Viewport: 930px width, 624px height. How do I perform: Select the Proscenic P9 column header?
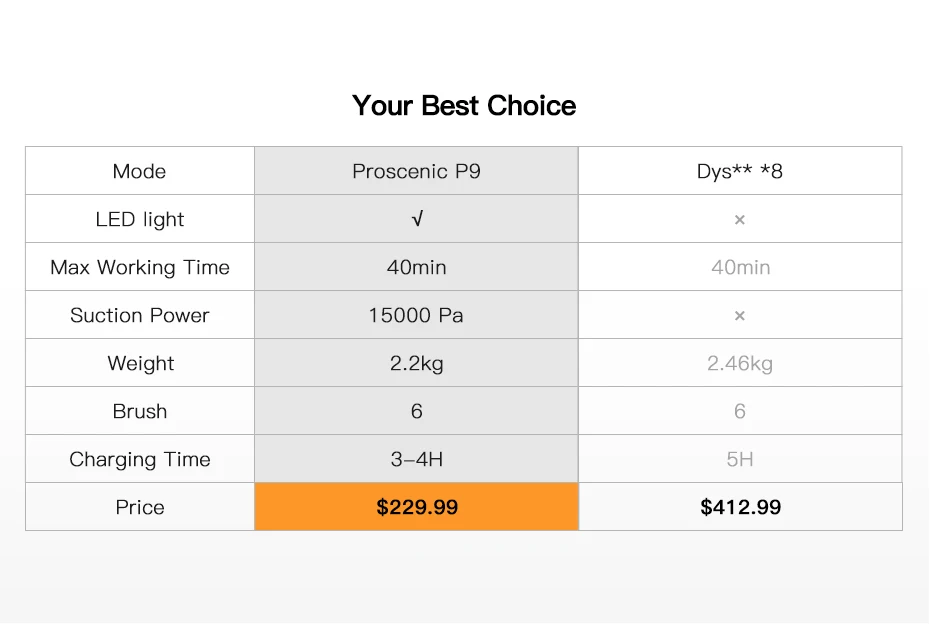coord(416,171)
